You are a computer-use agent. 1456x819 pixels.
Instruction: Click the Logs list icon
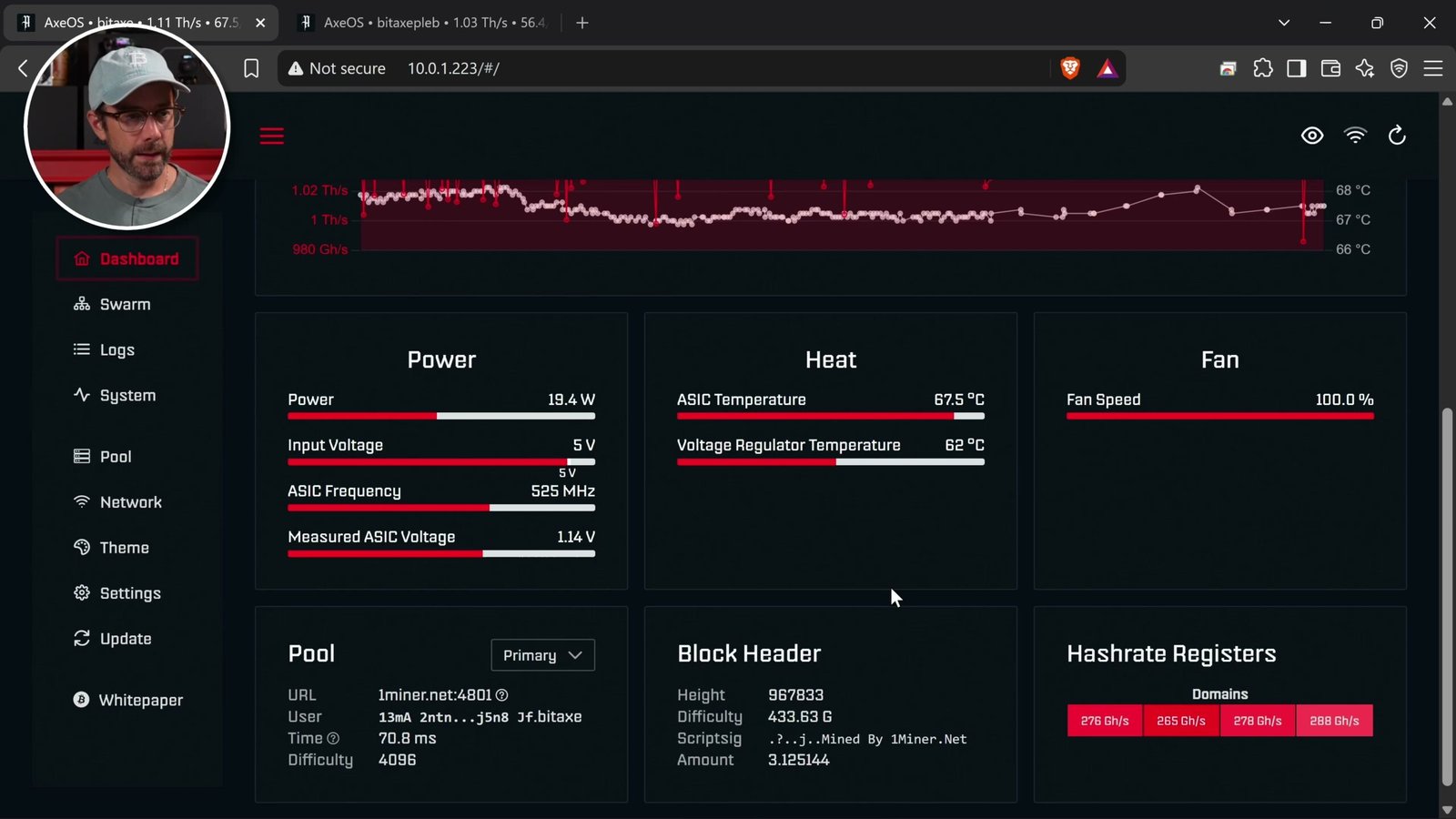(x=82, y=349)
